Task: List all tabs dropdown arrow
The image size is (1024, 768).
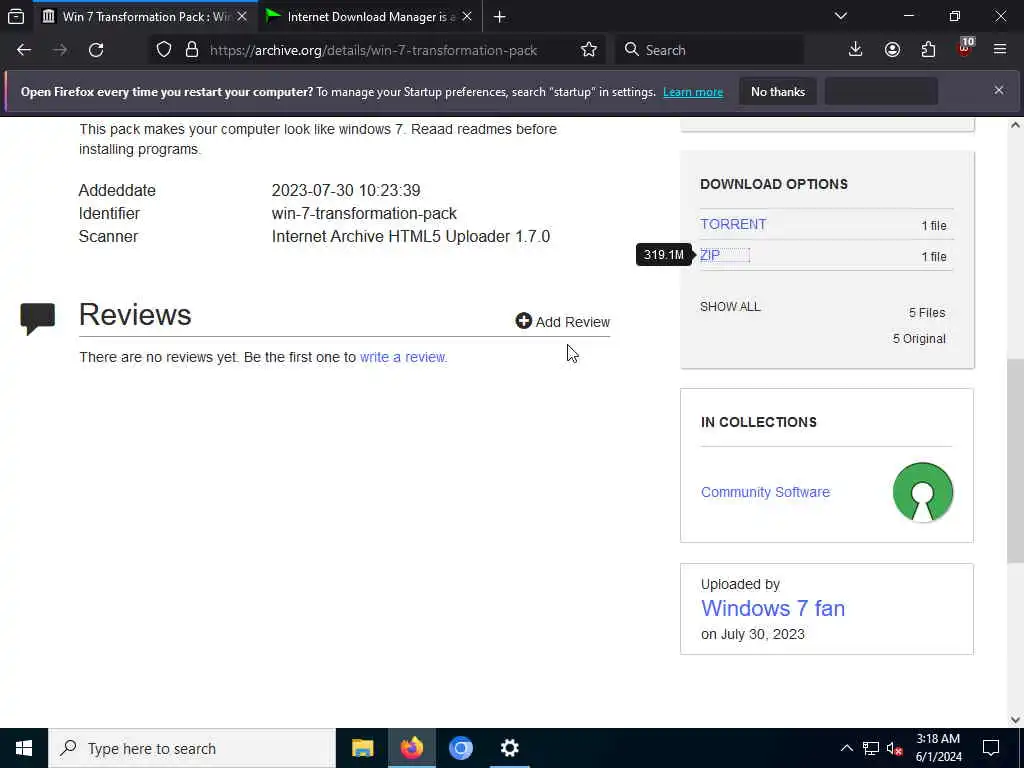Action: [840, 16]
